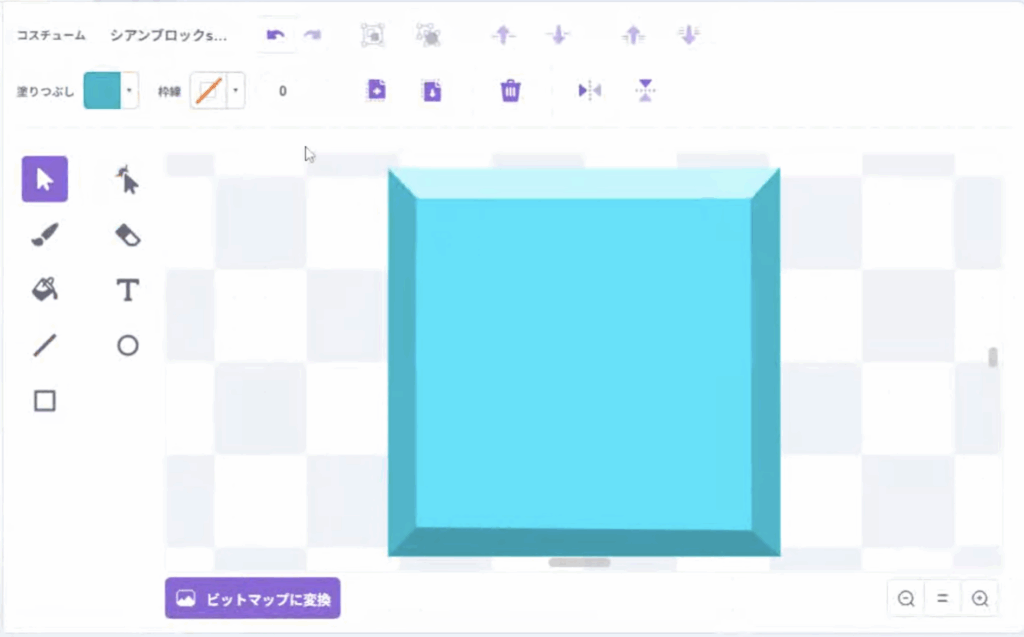The image size is (1024, 637).
Task: Click the cyan fill color swatch
Action: click(x=101, y=91)
